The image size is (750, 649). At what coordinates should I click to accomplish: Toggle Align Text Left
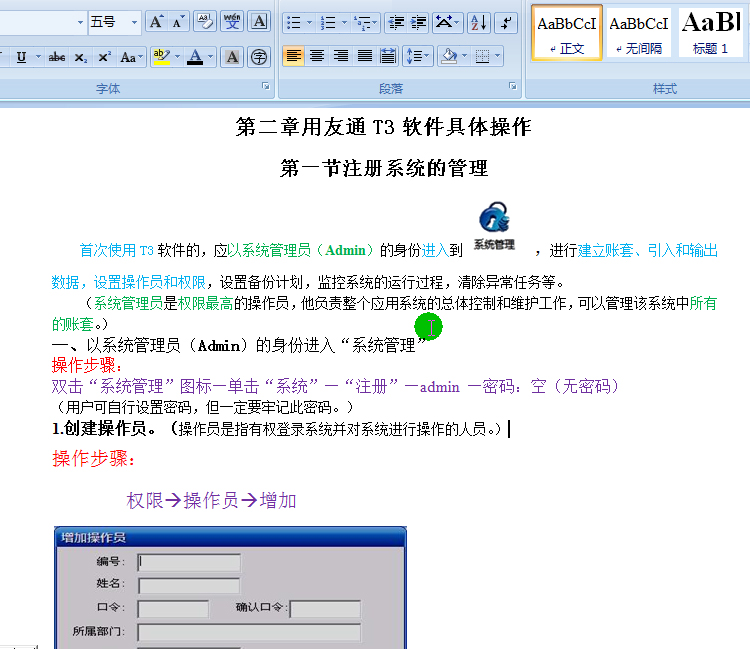[x=293, y=56]
